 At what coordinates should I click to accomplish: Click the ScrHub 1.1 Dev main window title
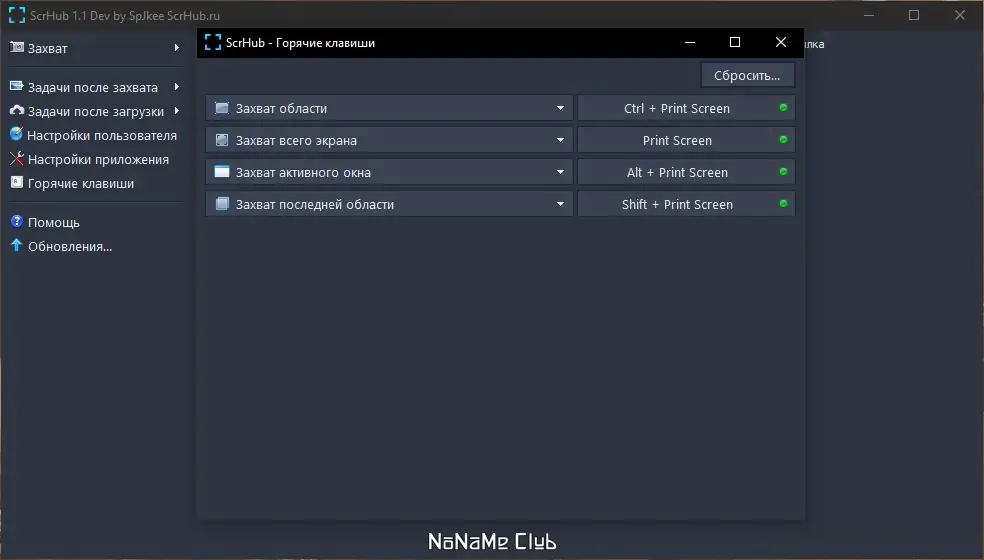(125, 16)
